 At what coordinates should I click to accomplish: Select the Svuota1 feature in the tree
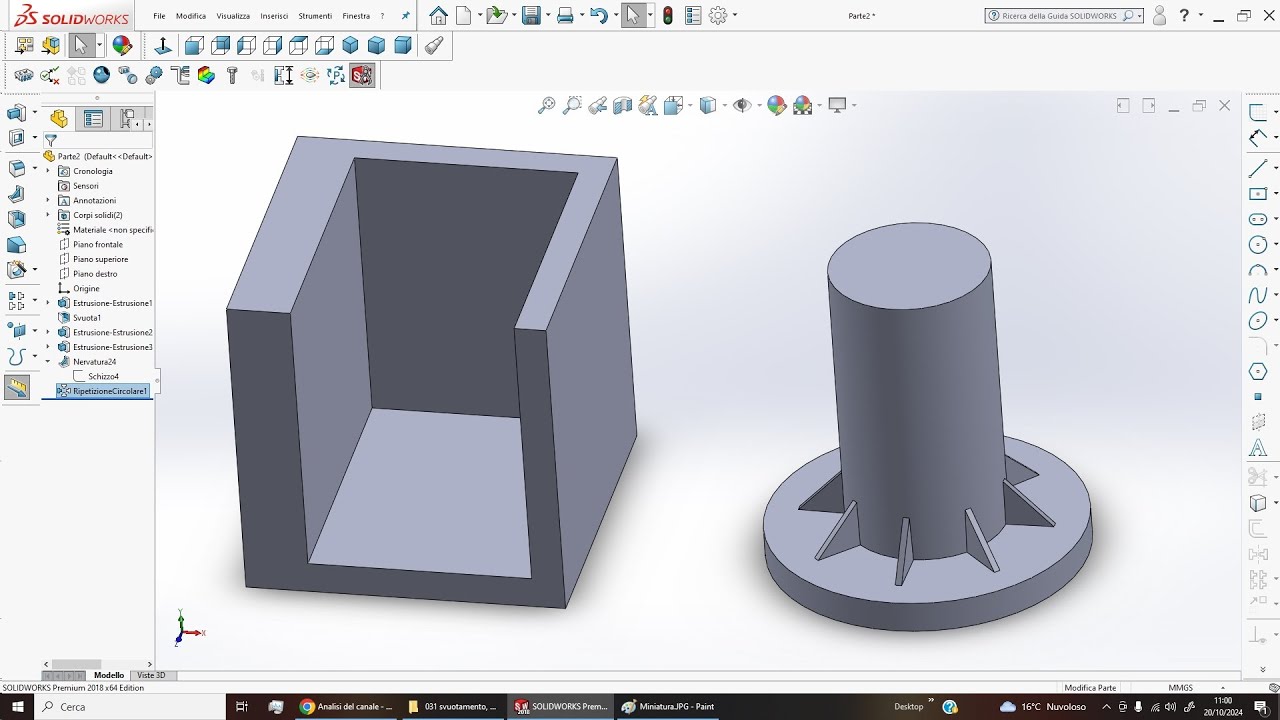(x=87, y=318)
